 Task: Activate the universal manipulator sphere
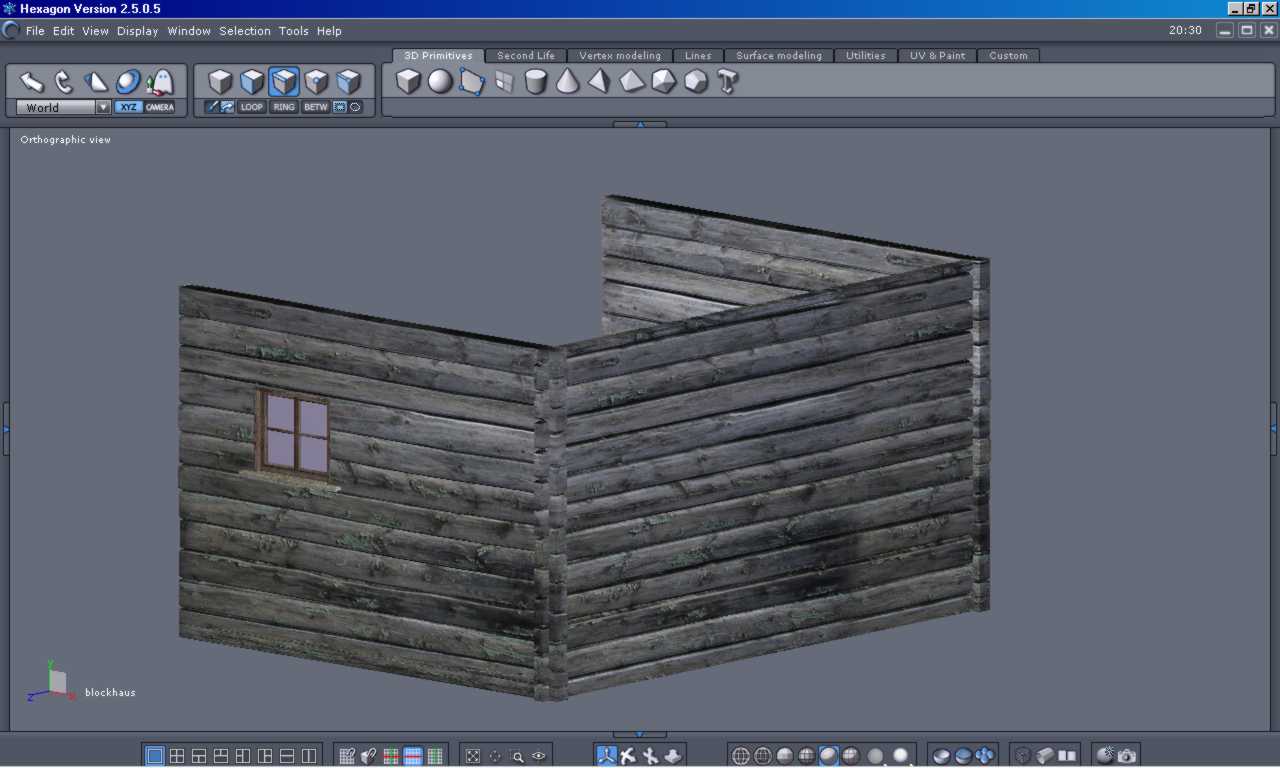click(128, 82)
